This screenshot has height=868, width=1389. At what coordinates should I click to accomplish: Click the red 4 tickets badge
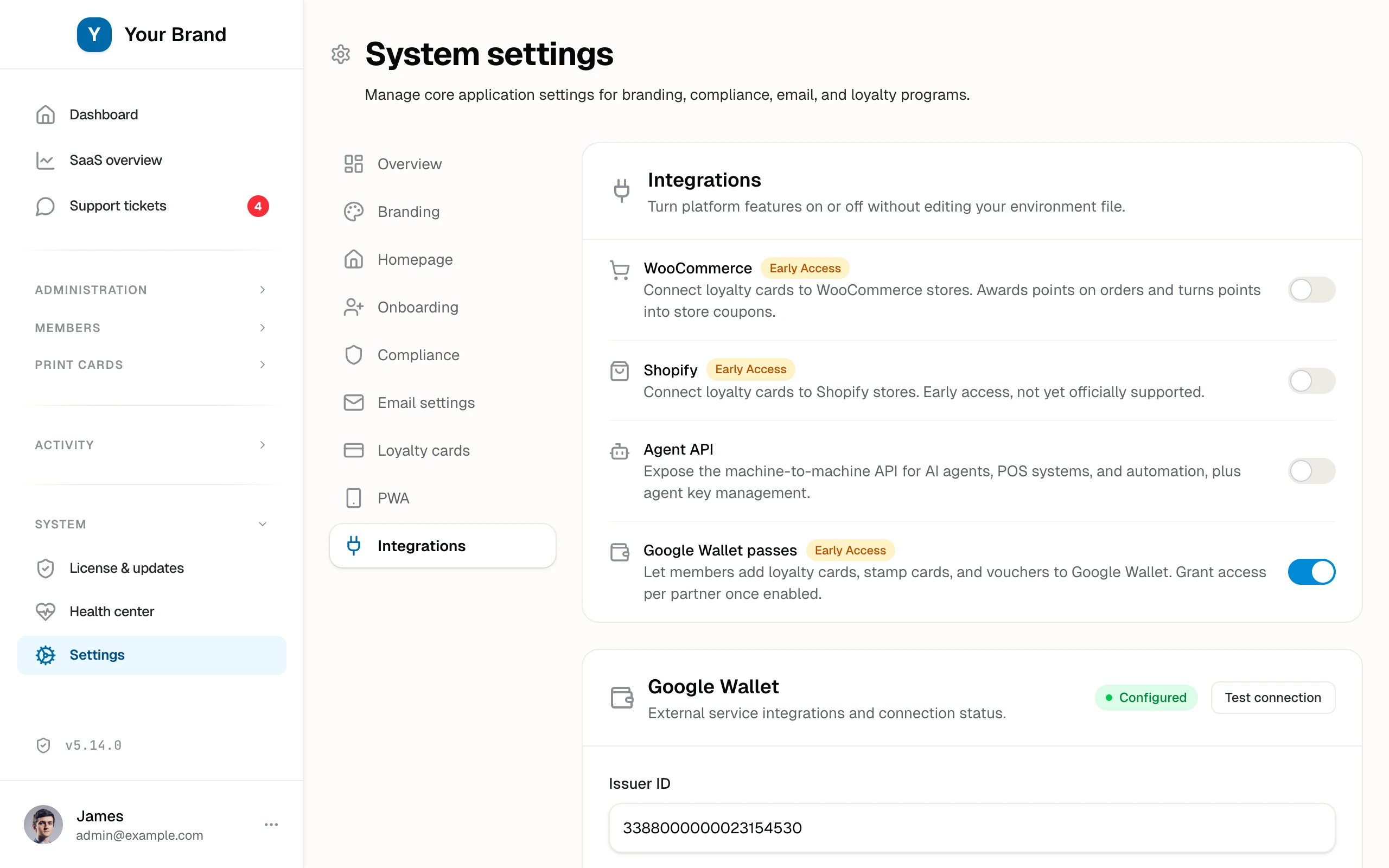point(258,206)
